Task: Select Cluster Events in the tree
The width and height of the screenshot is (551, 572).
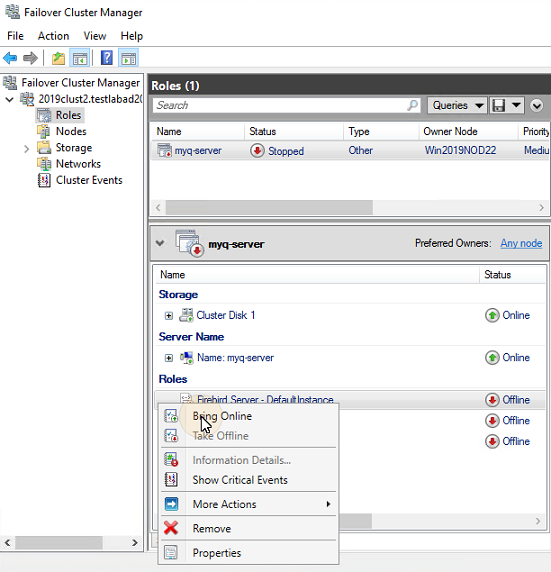Action: (x=89, y=180)
